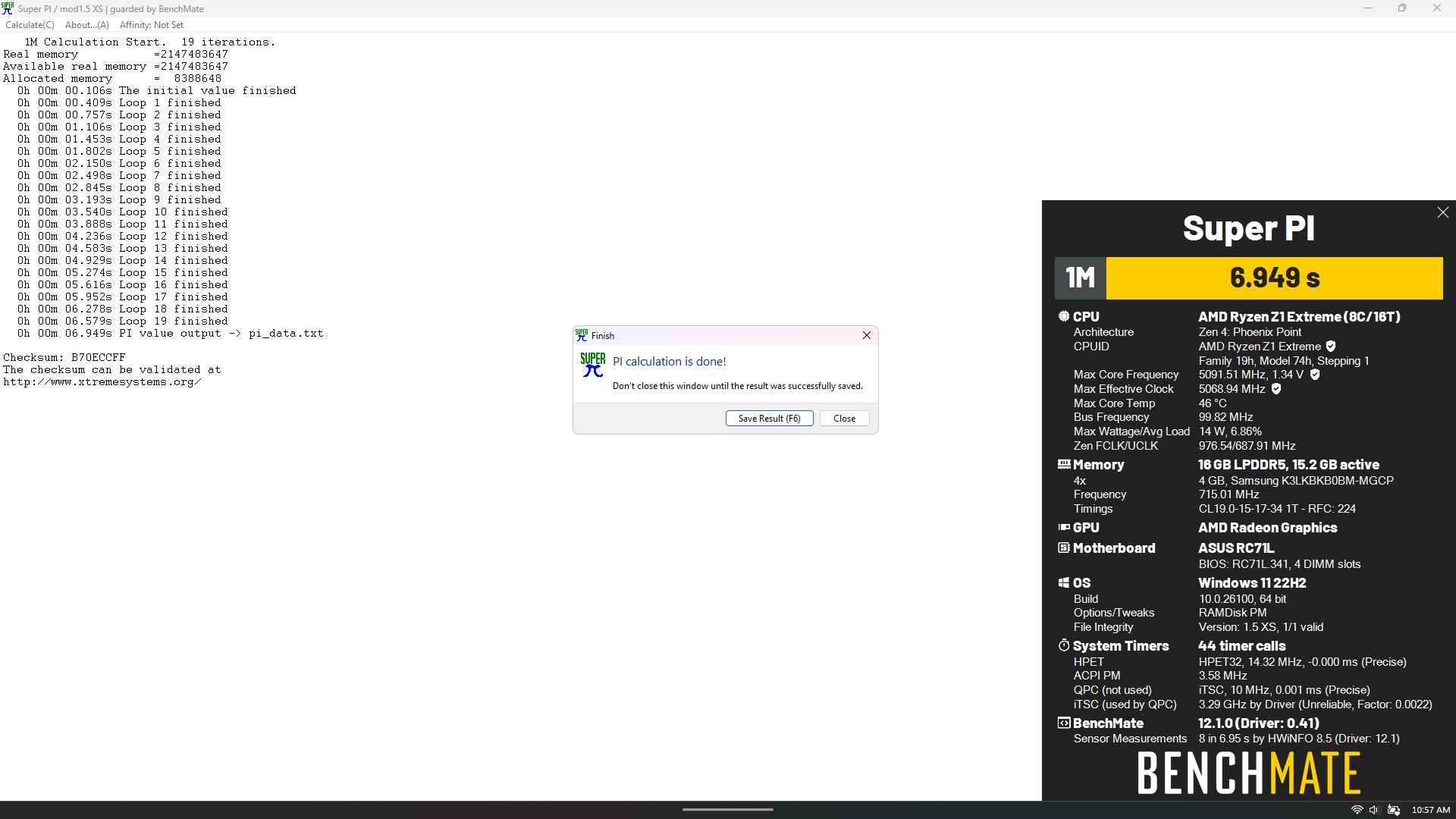Click the GPU card icon
The width and height of the screenshot is (1456, 819).
coord(1064,527)
